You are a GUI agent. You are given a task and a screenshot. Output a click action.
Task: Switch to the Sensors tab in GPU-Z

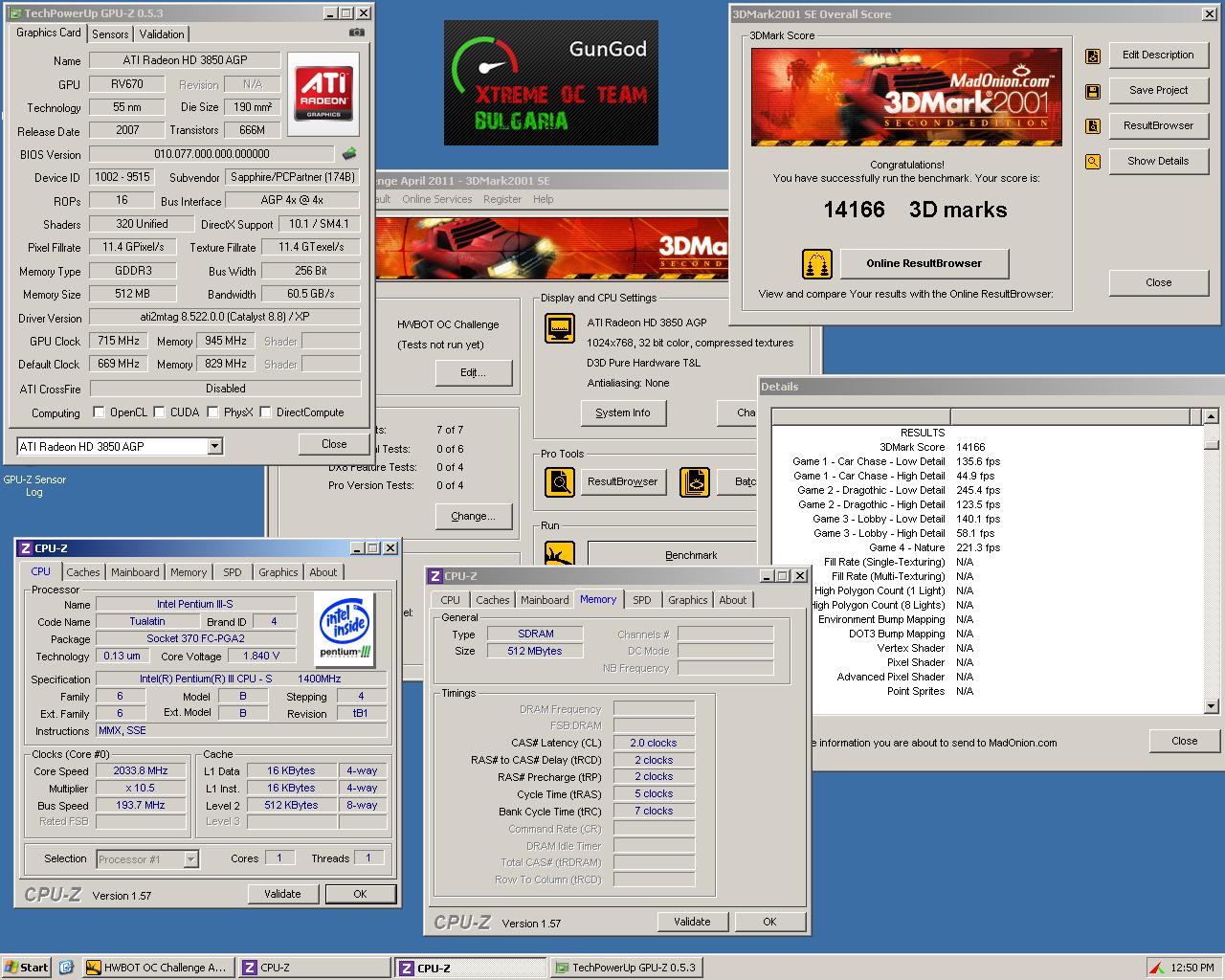click(x=110, y=33)
